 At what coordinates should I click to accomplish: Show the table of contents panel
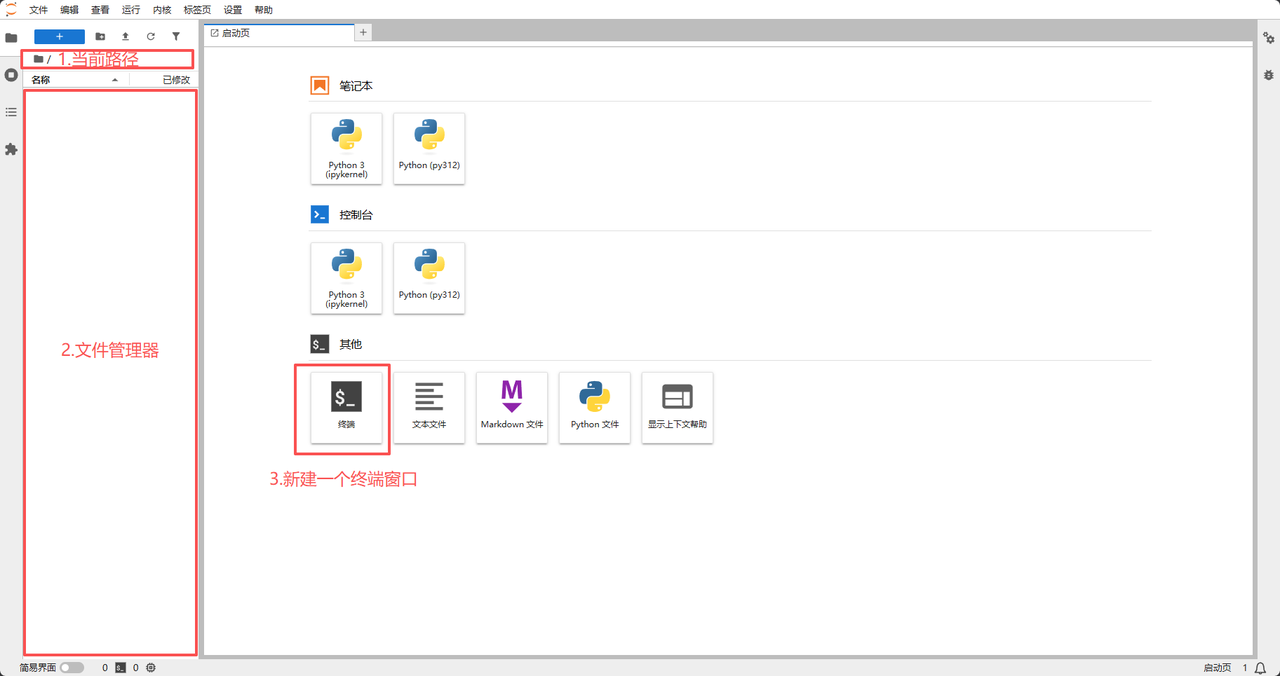11,112
